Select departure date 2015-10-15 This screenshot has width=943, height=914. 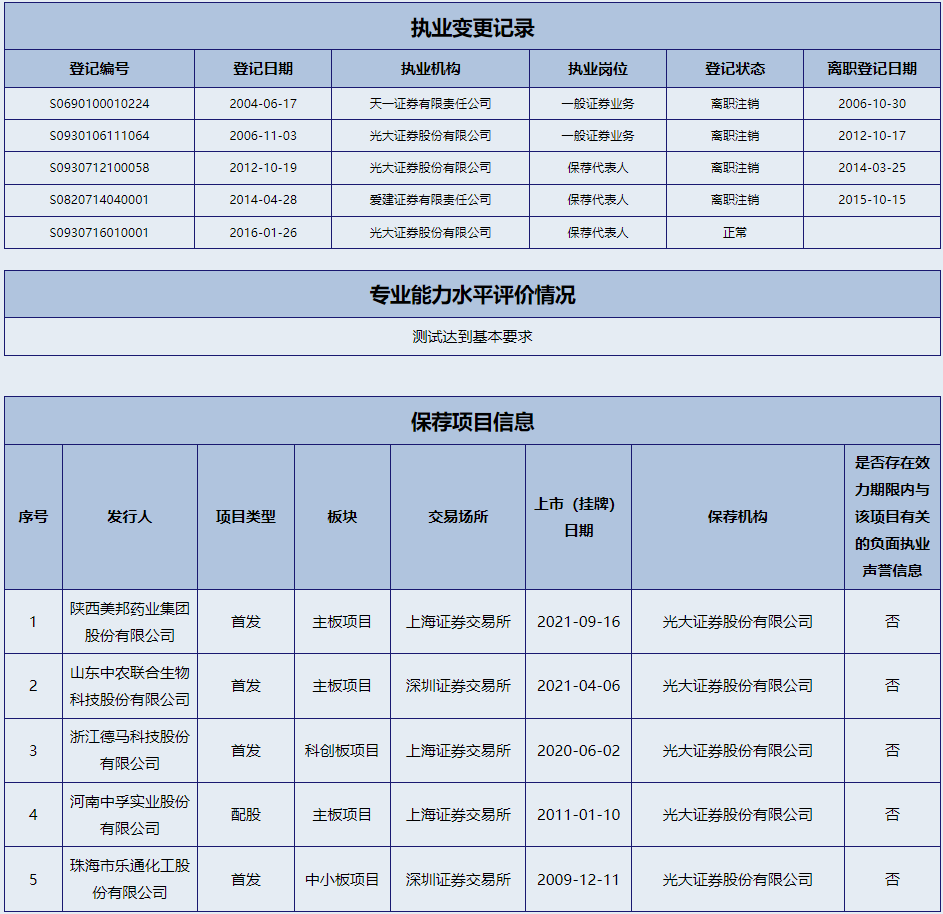[871, 200]
